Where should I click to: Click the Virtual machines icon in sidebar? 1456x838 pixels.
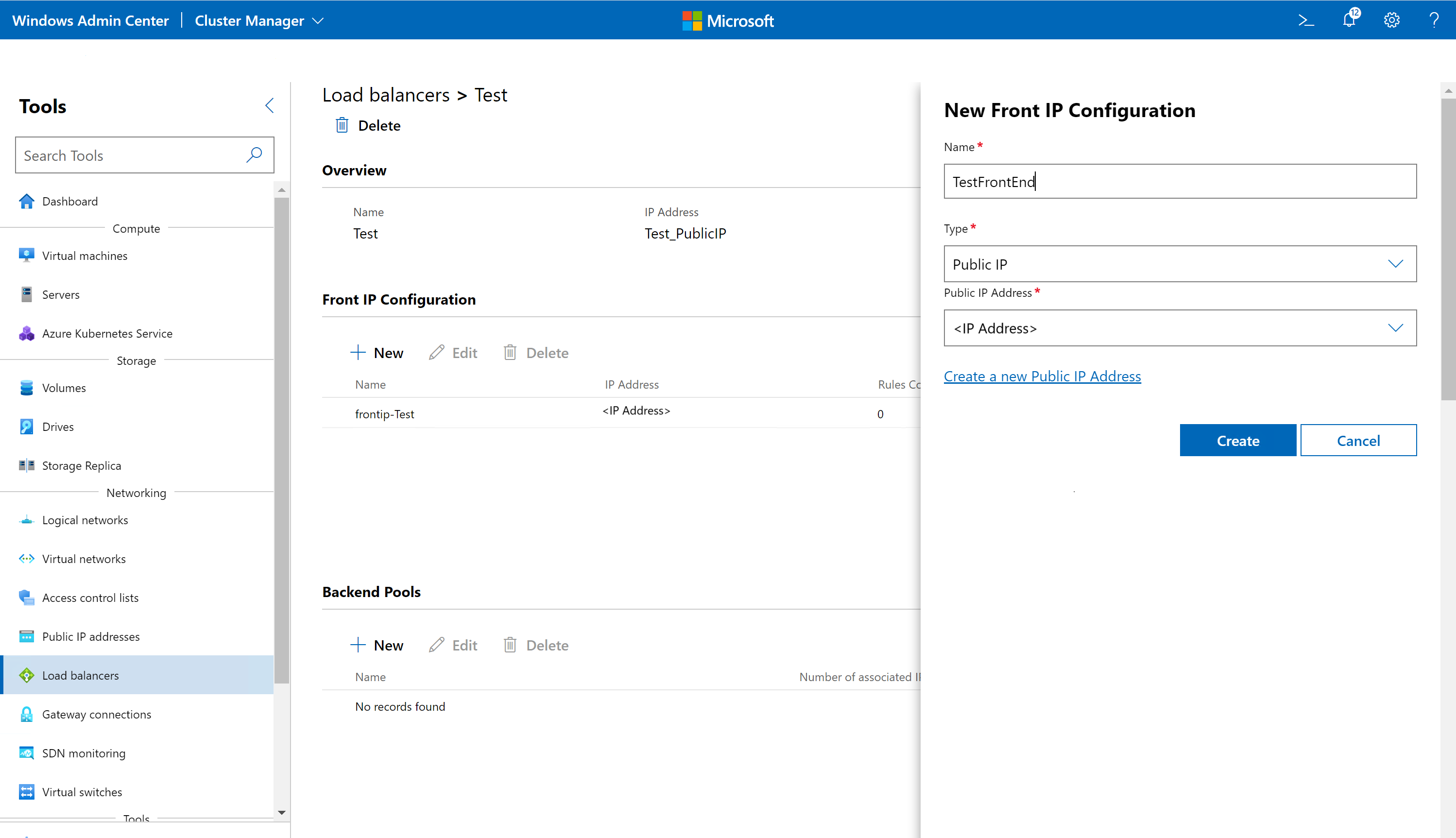[x=26, y=256]
